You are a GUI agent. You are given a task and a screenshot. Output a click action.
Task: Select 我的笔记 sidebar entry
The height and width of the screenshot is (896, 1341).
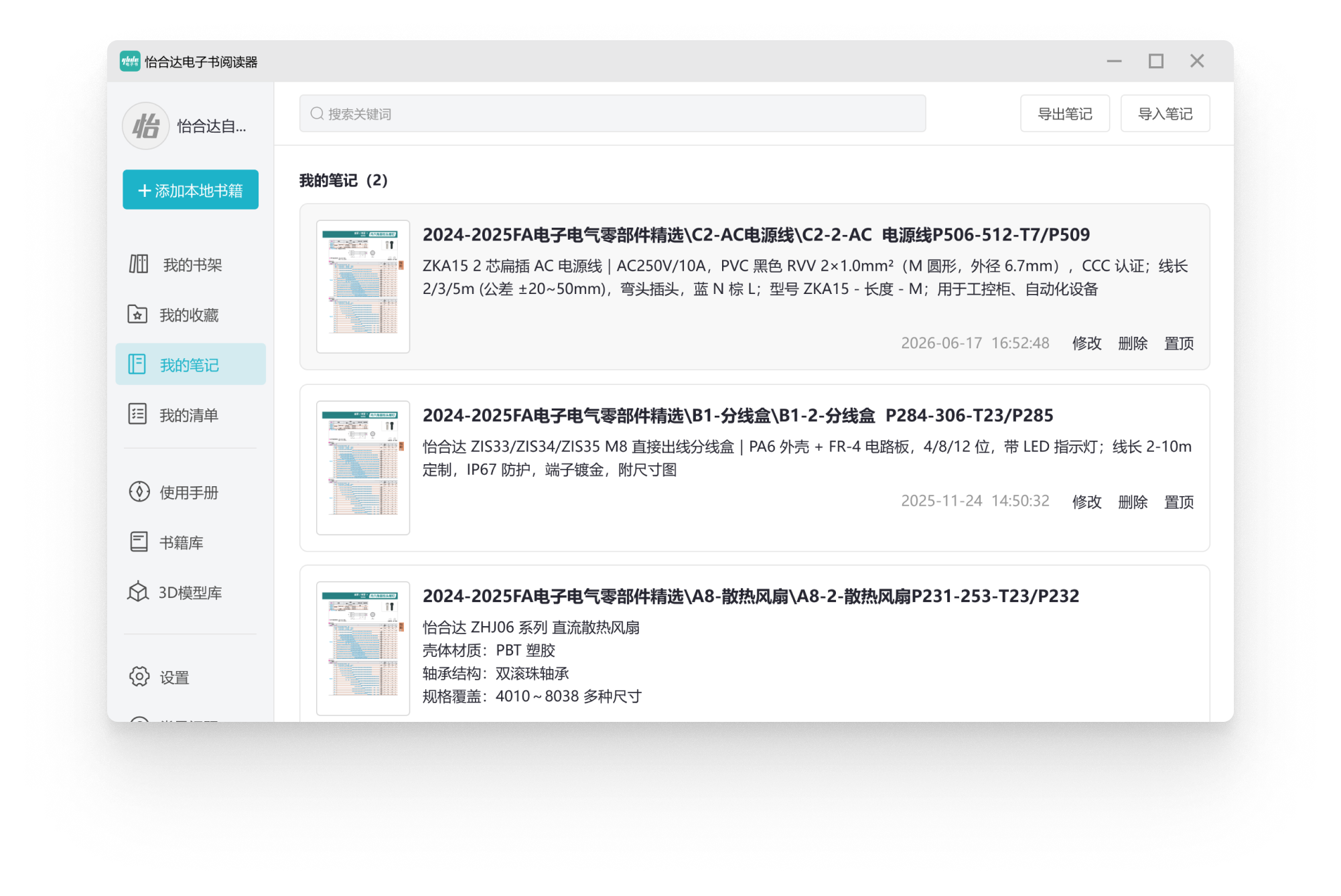191,364
